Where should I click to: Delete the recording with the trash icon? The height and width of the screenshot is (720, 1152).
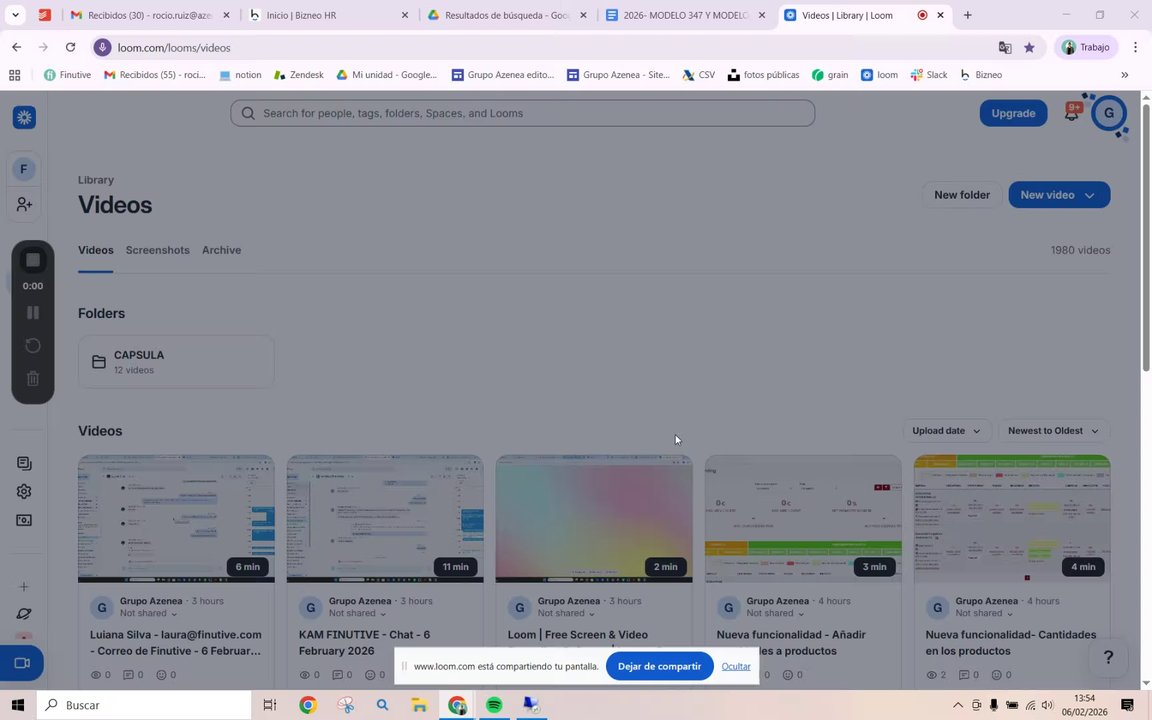click(32, 378)
